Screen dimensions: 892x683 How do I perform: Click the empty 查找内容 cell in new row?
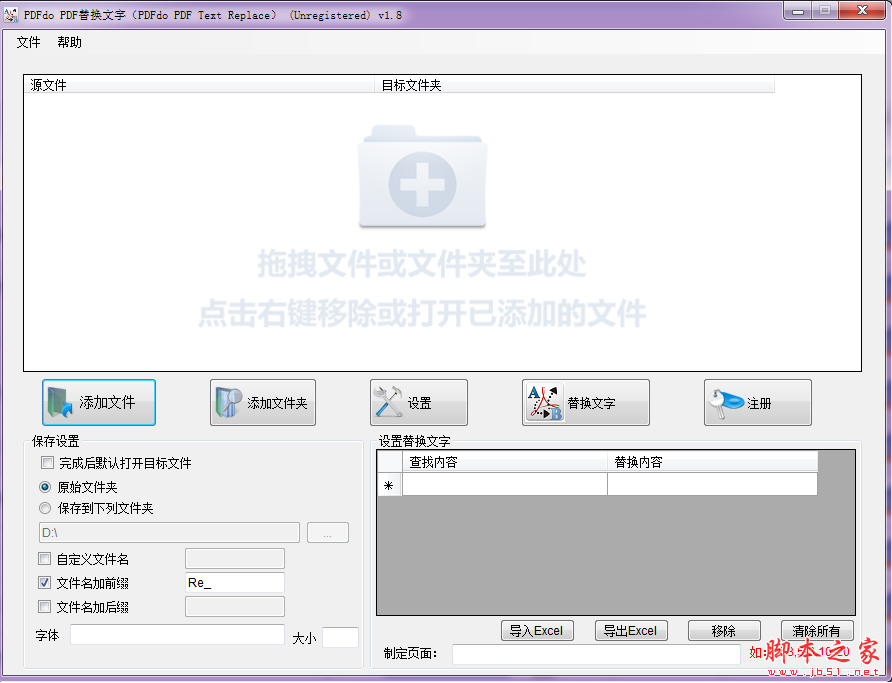tap(505, 485)
